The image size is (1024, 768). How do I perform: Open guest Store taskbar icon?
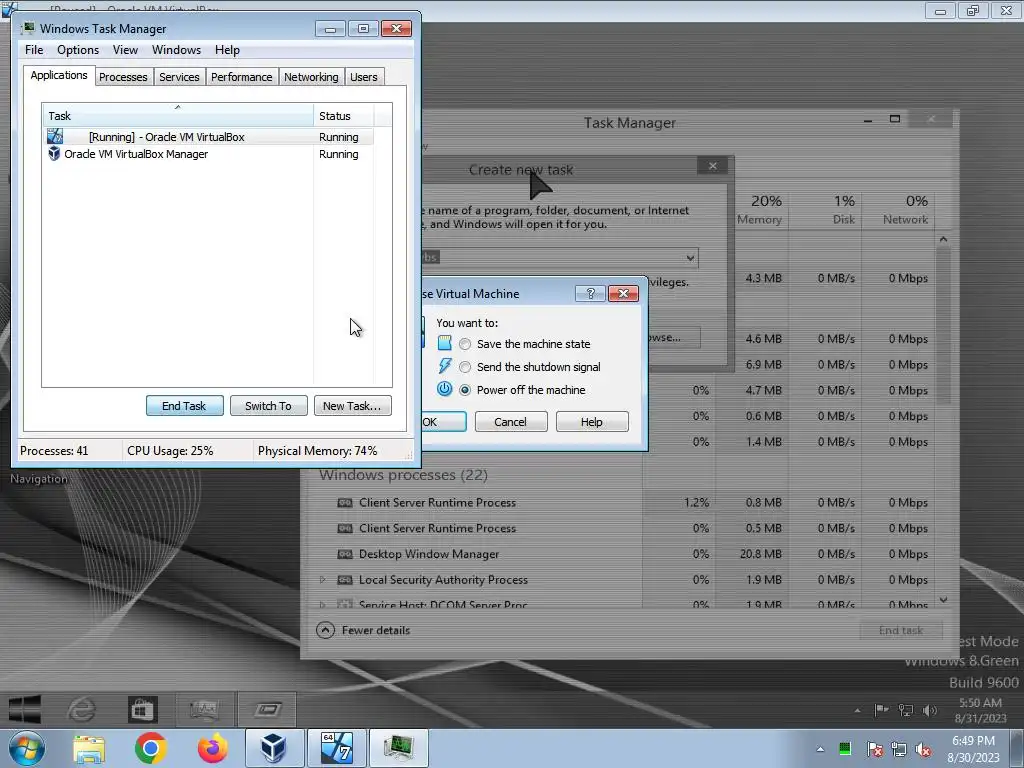[x=142, y=709]
